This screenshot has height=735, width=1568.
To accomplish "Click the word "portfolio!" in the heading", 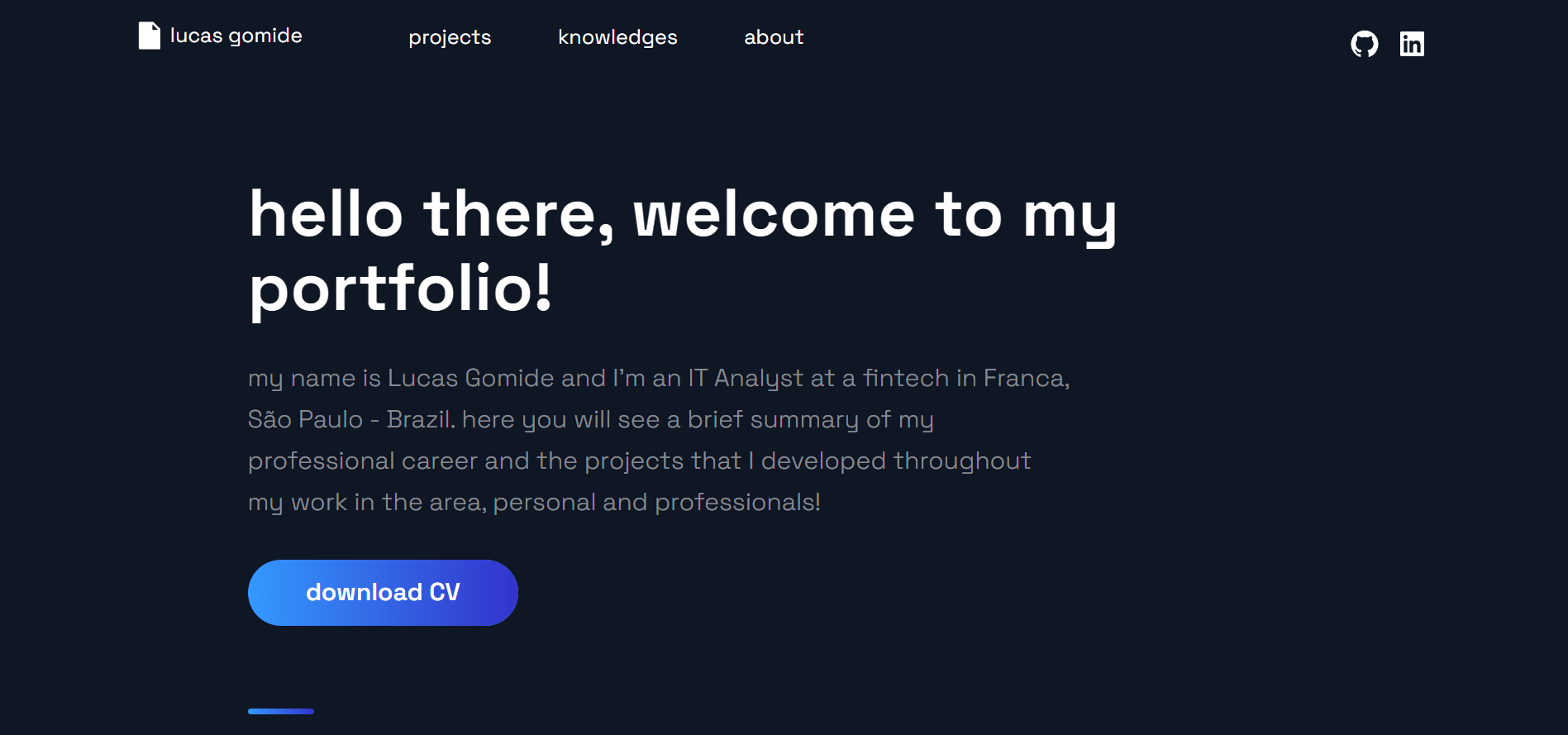I will [400, 289].
